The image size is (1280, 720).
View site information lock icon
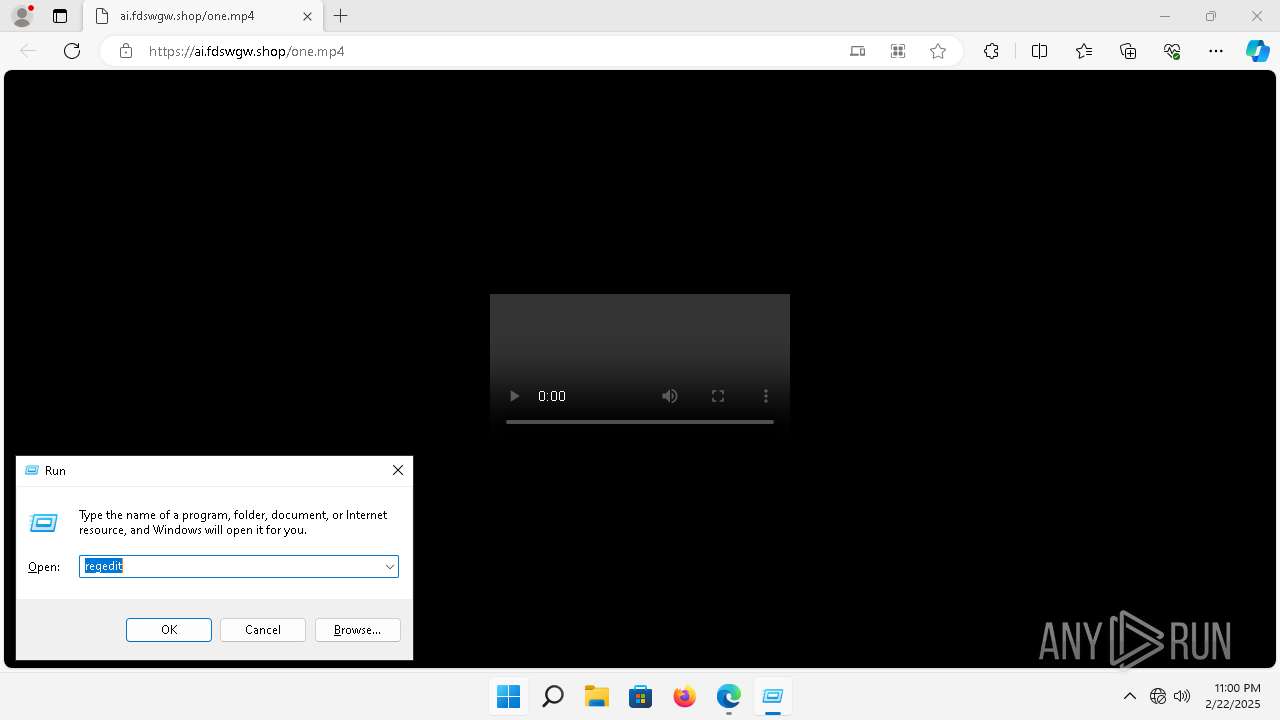126,51
